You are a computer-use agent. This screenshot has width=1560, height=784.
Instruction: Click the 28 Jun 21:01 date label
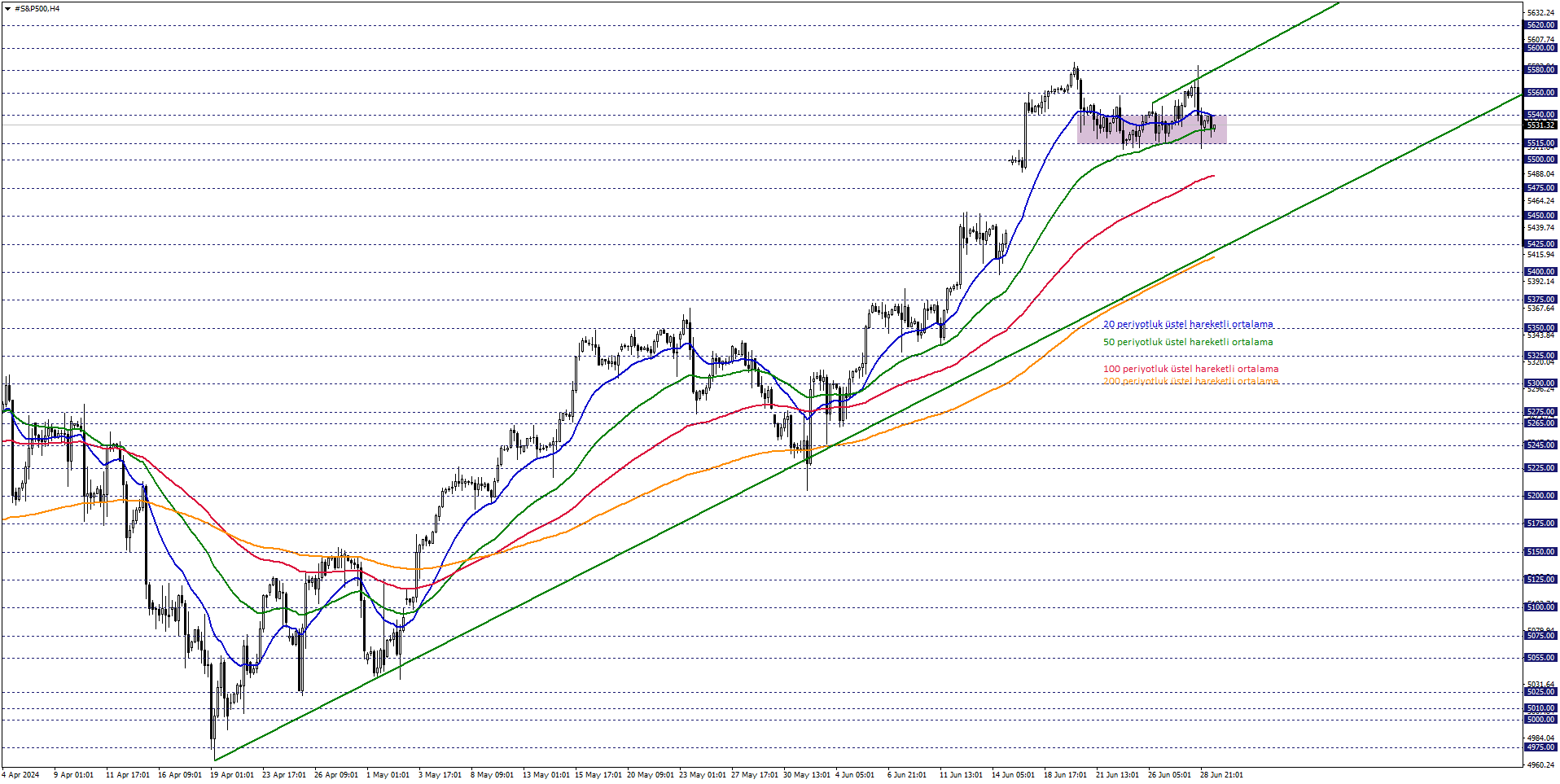1221,775
